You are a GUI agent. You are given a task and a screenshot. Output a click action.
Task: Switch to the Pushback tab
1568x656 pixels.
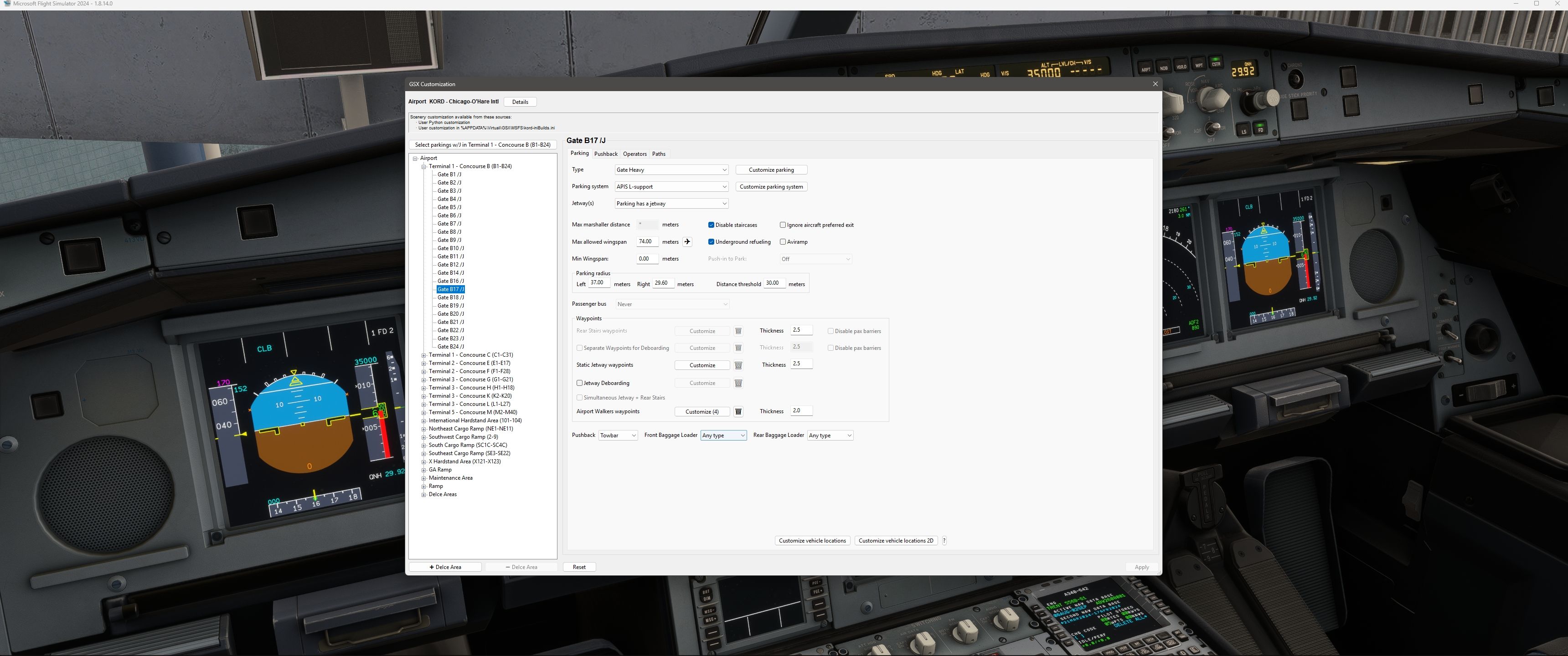606,154
